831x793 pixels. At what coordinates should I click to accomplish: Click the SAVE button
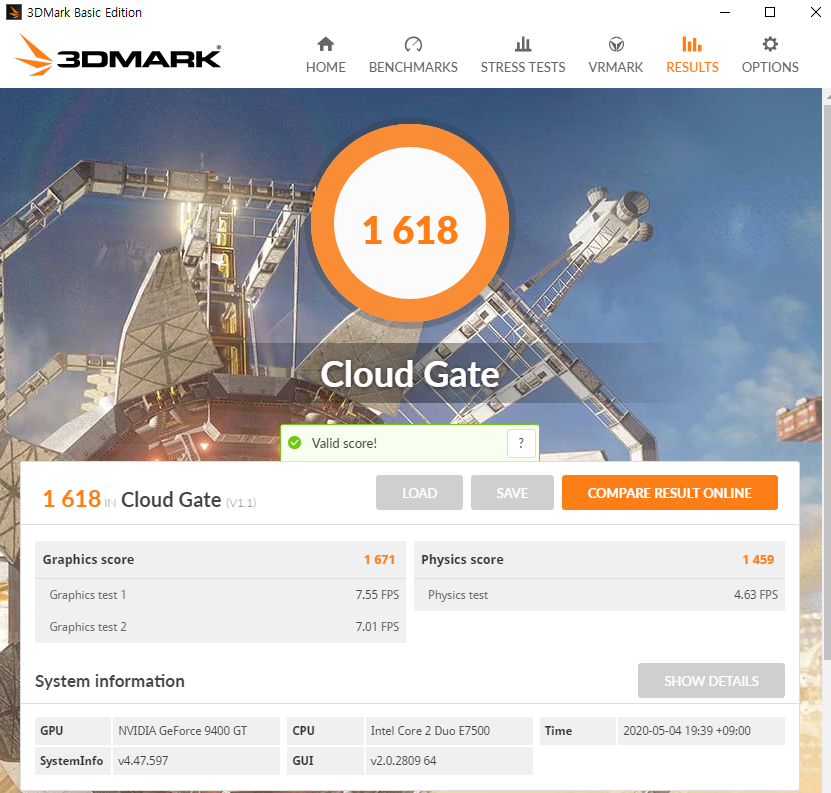(512, 493)
